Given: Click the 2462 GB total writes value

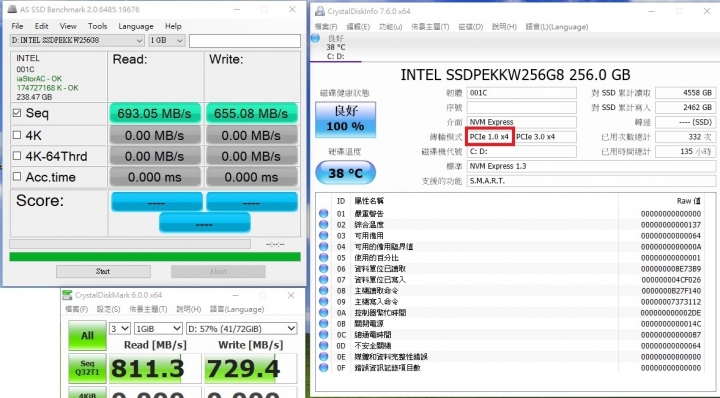Looking at the screenshot, I should point(686,107).
